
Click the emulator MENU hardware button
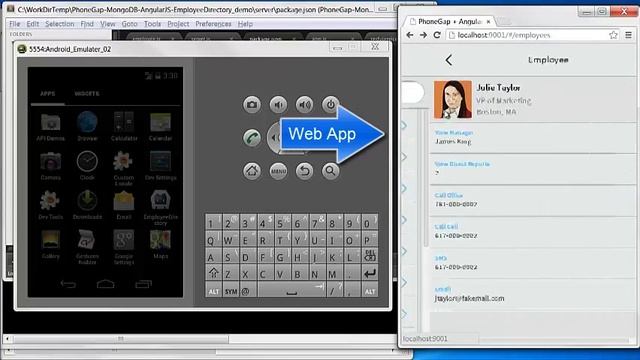pos(278,171)
